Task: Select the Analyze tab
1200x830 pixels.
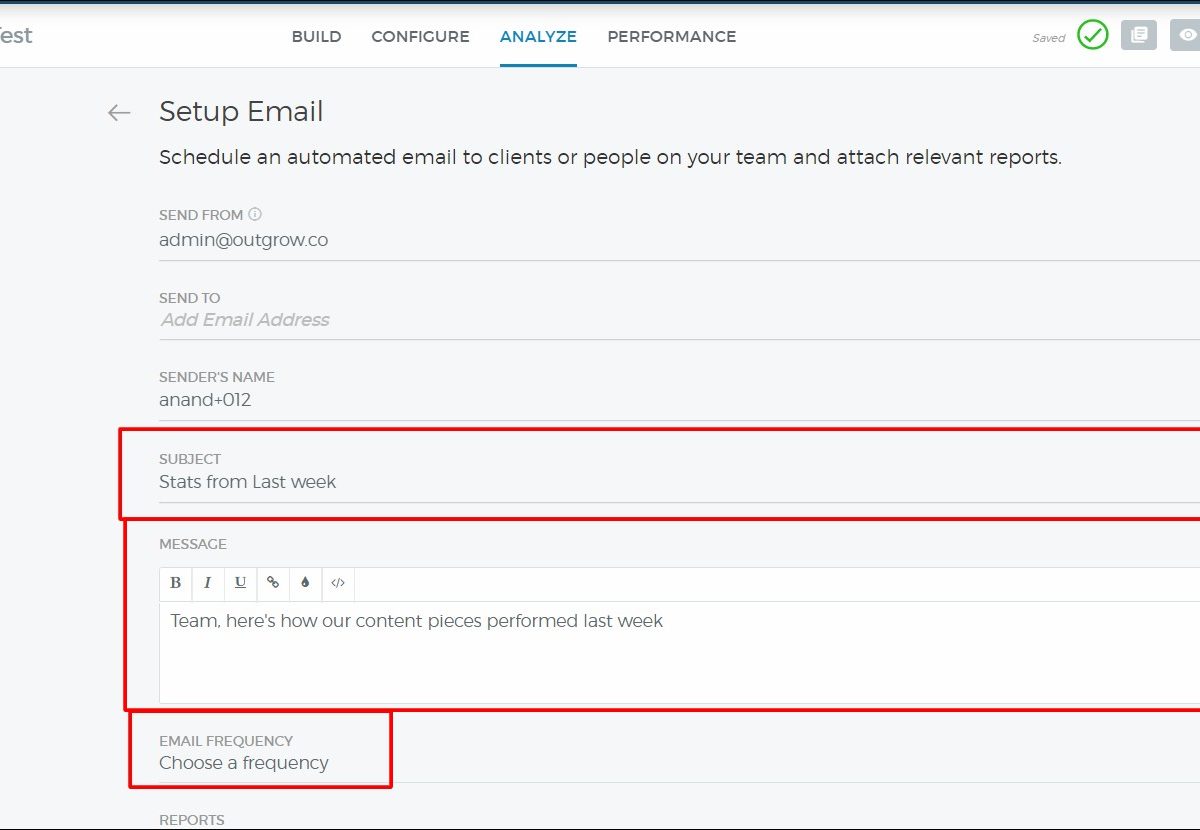Action: 538,37
